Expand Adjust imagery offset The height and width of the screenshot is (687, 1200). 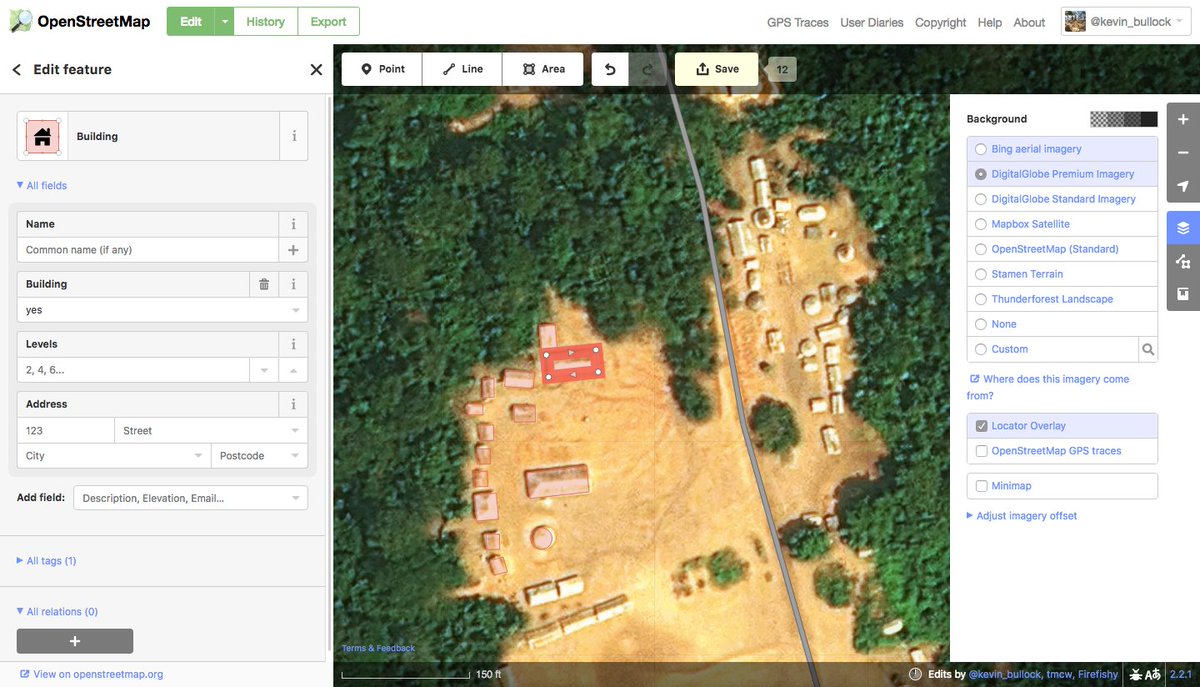tap(1022, 516)
